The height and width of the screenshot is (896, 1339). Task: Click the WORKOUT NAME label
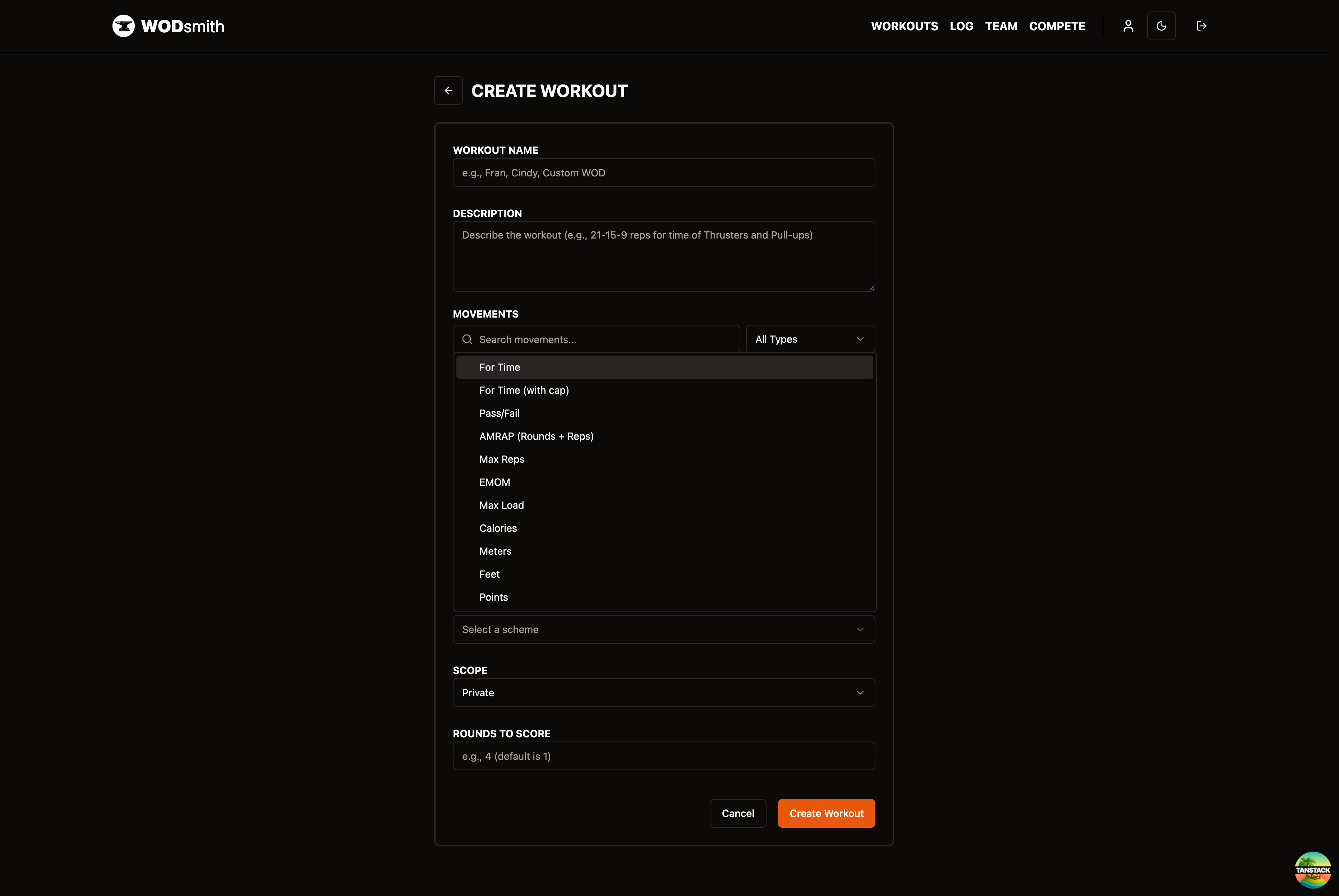[496, 150]
